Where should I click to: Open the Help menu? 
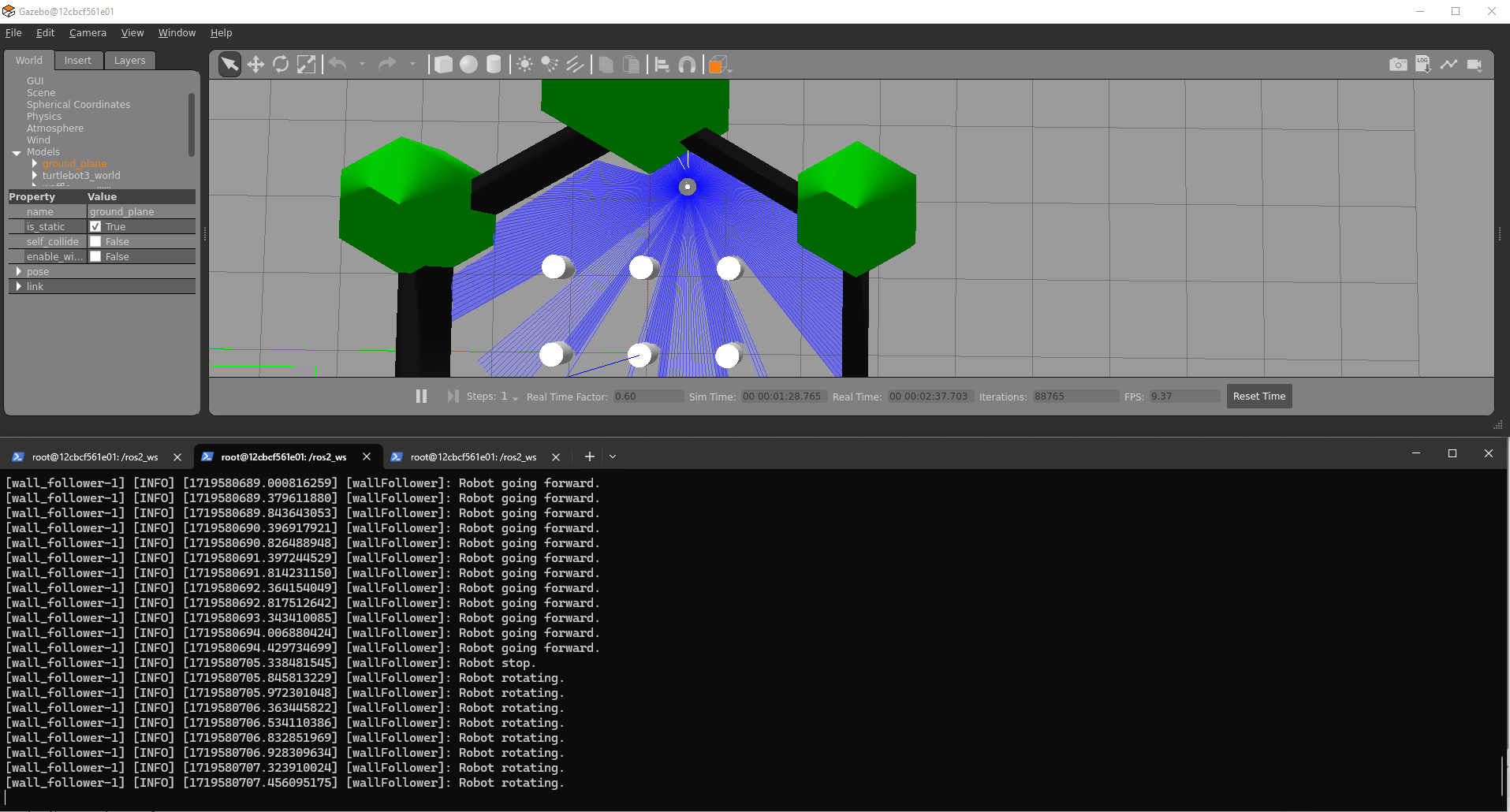(221, 33)
